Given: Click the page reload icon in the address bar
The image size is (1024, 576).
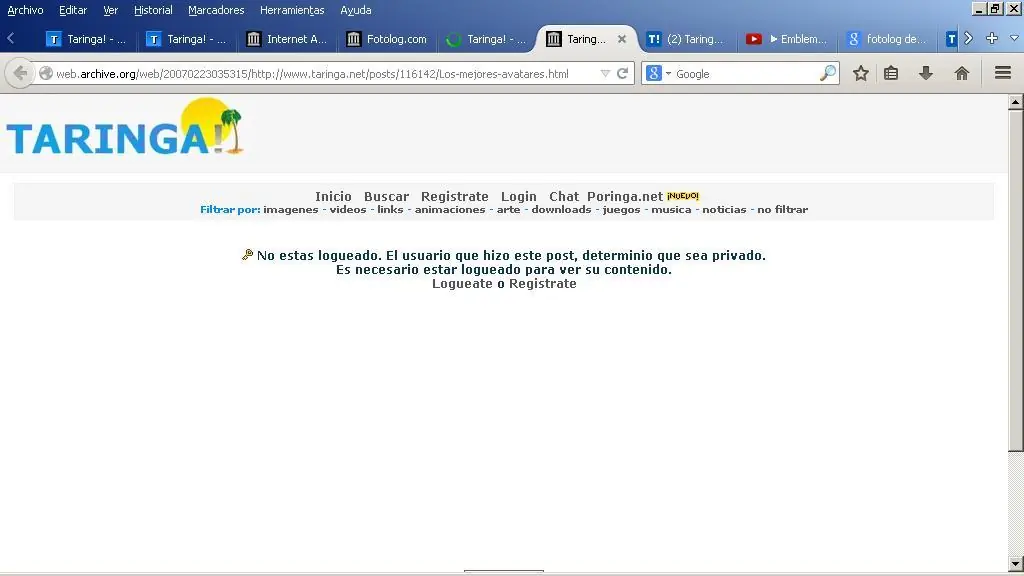Looking at the screenshot, I should pos(622,73).
